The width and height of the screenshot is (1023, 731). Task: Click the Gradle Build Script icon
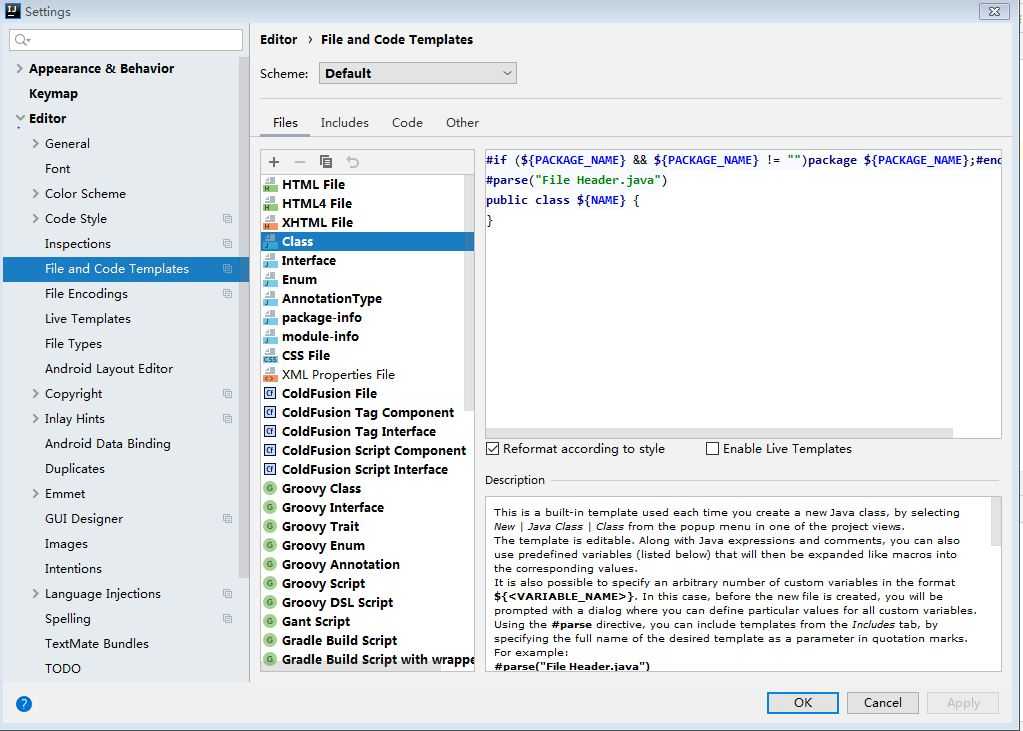(270, 640)
